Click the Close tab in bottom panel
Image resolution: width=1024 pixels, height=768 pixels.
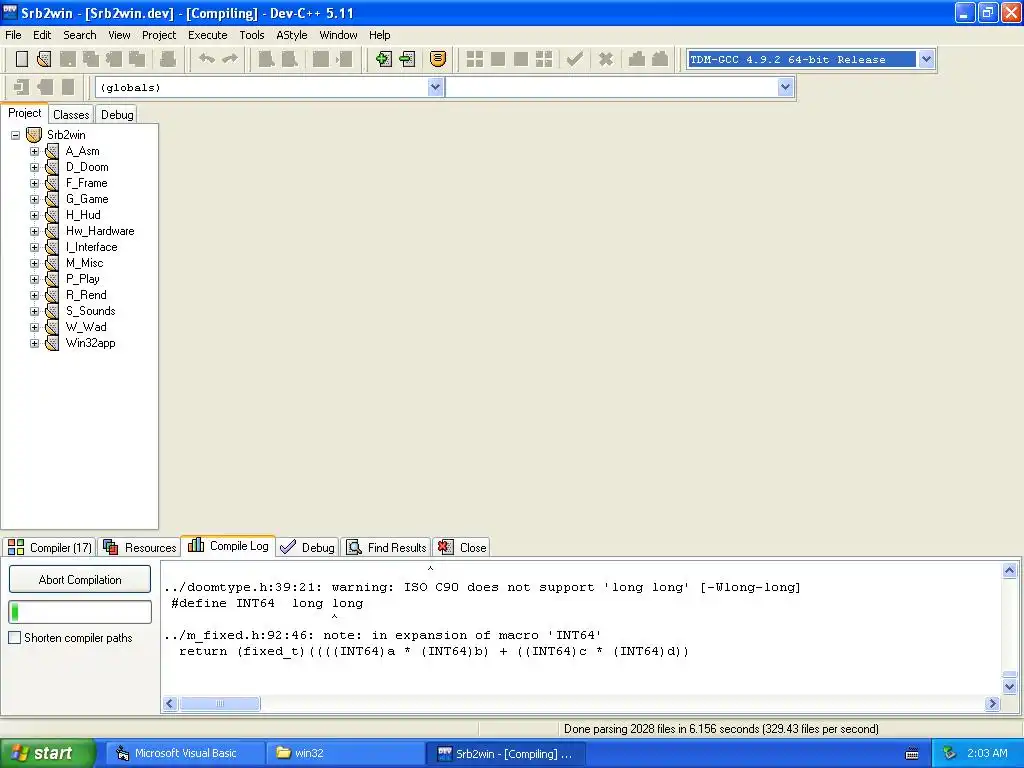[x=462, y=547]
